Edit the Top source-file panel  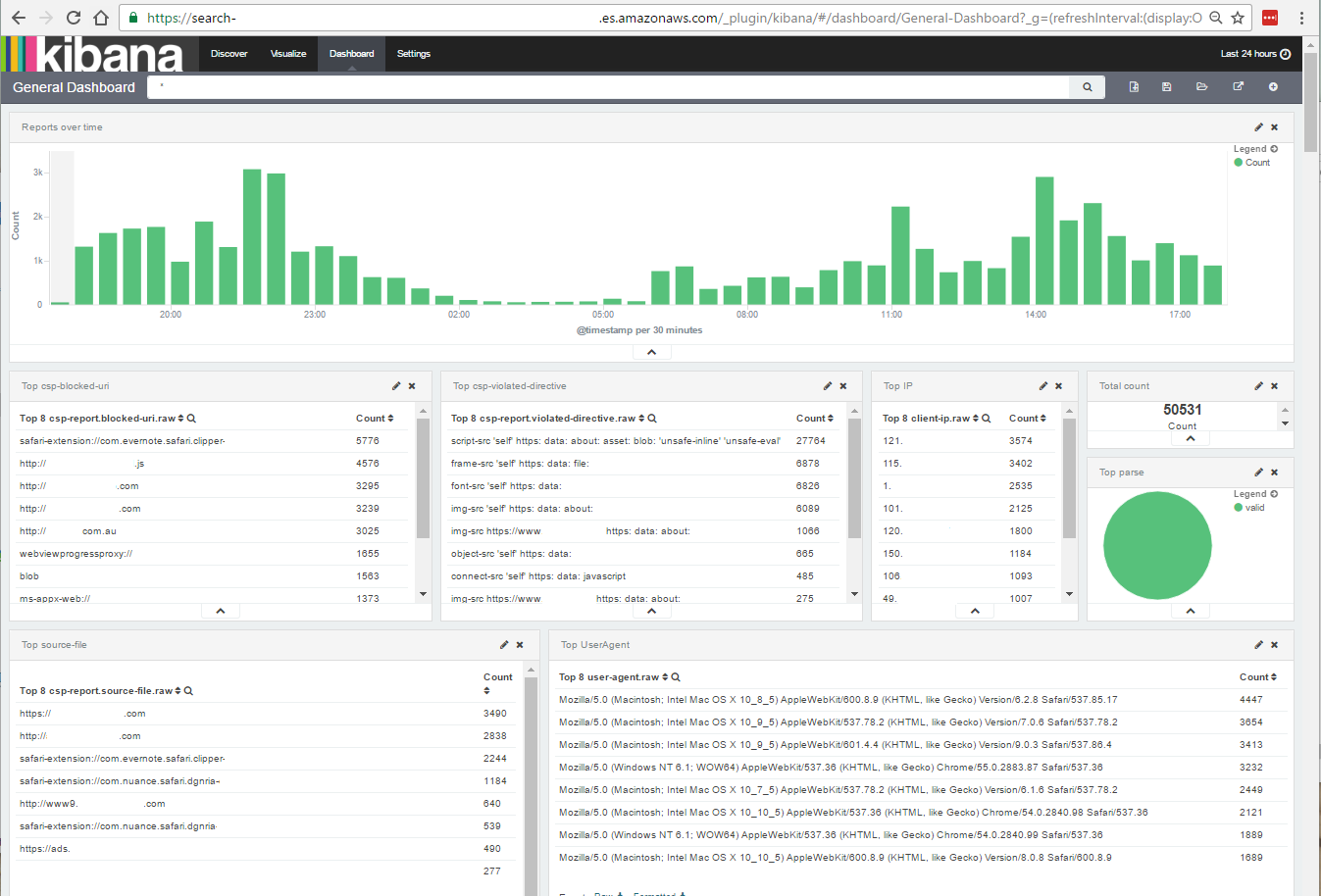pos(504,645)
